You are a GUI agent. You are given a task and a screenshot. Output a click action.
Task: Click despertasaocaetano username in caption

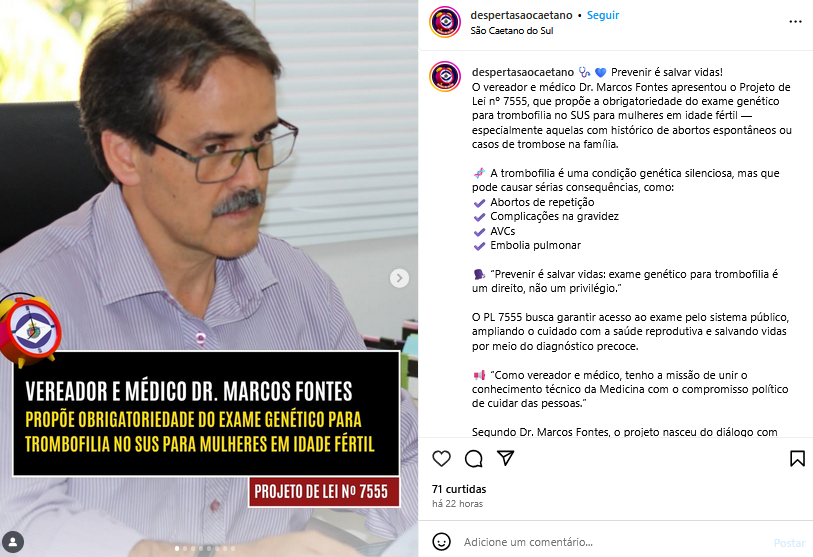coord(523,72)
